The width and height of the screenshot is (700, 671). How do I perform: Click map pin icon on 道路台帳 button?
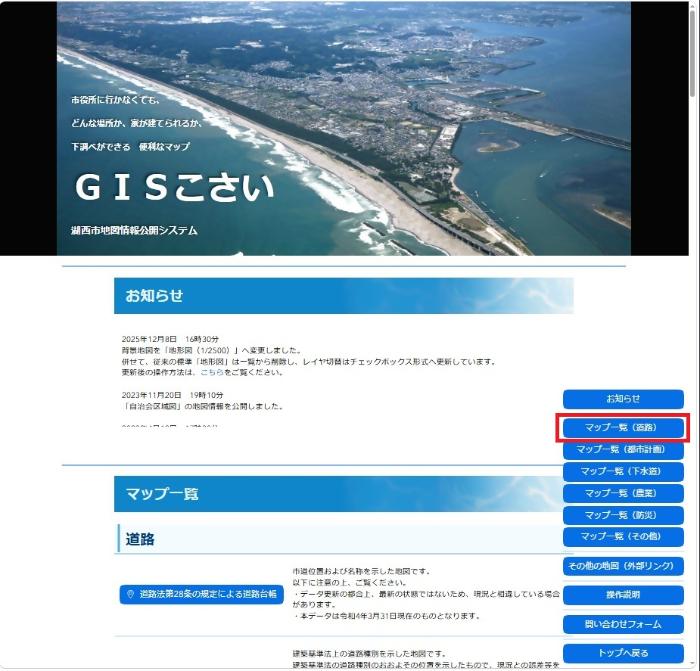pos(130,594)
